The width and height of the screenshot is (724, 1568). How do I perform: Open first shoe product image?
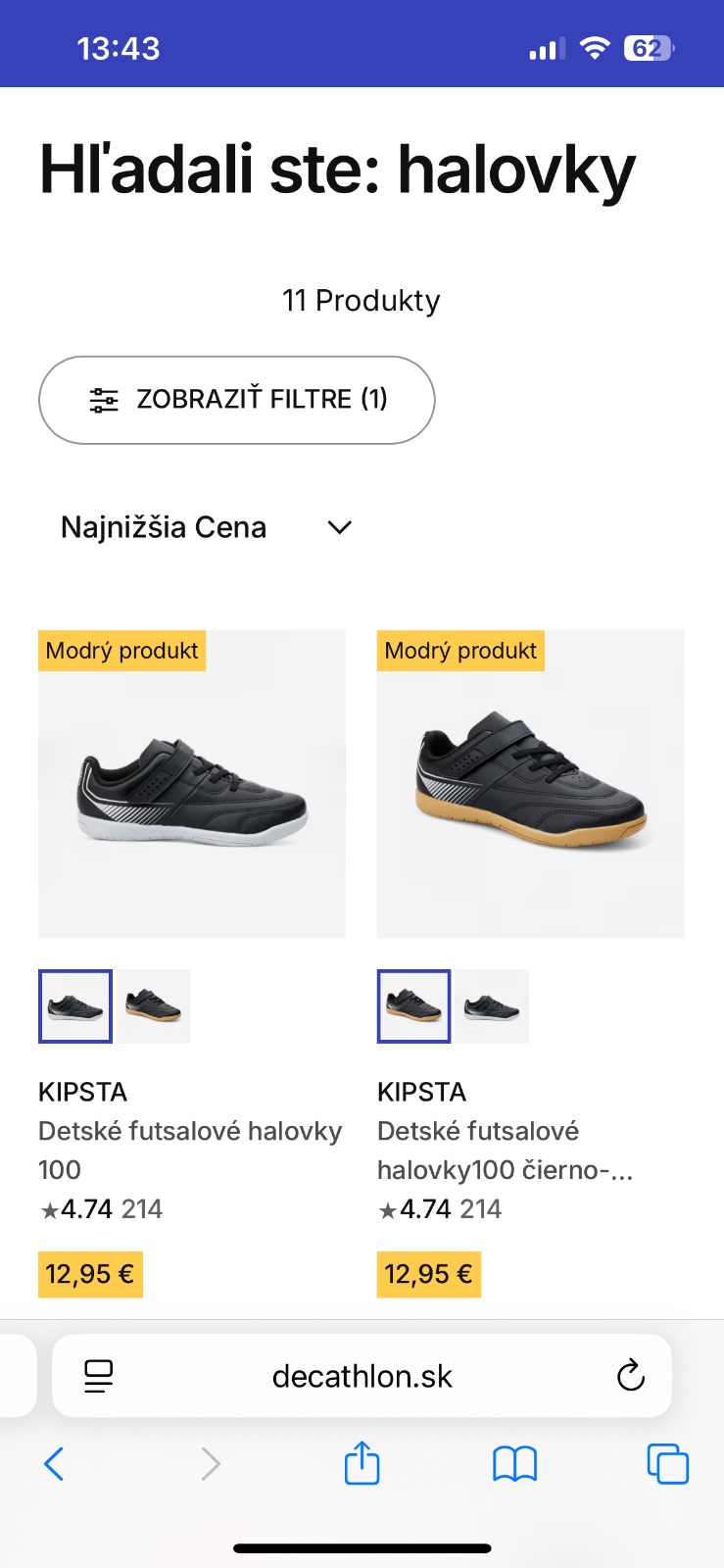point(192,784)
